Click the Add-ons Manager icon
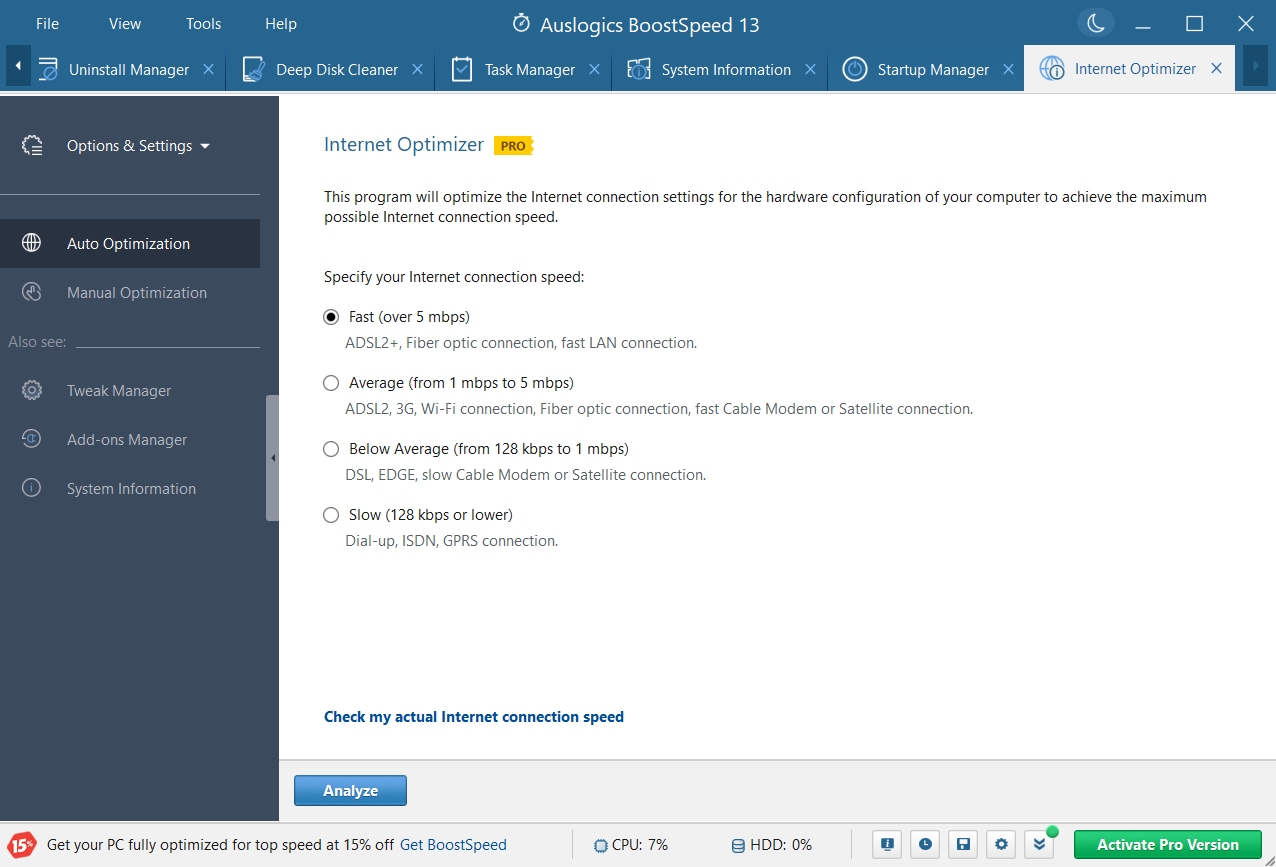 tap(32, 439)
